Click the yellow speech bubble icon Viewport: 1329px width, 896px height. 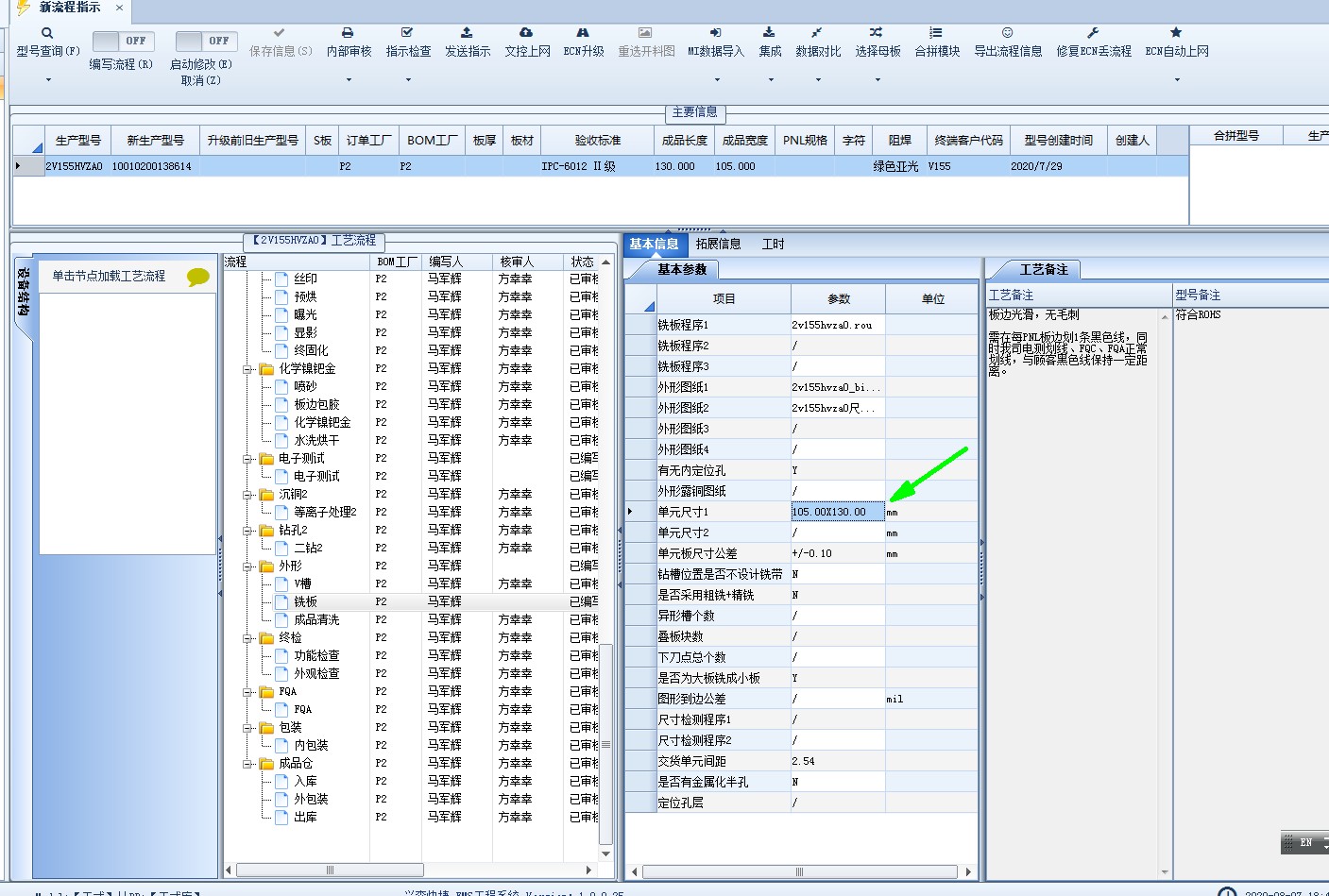pyautogui.click(x=198, y=277)
